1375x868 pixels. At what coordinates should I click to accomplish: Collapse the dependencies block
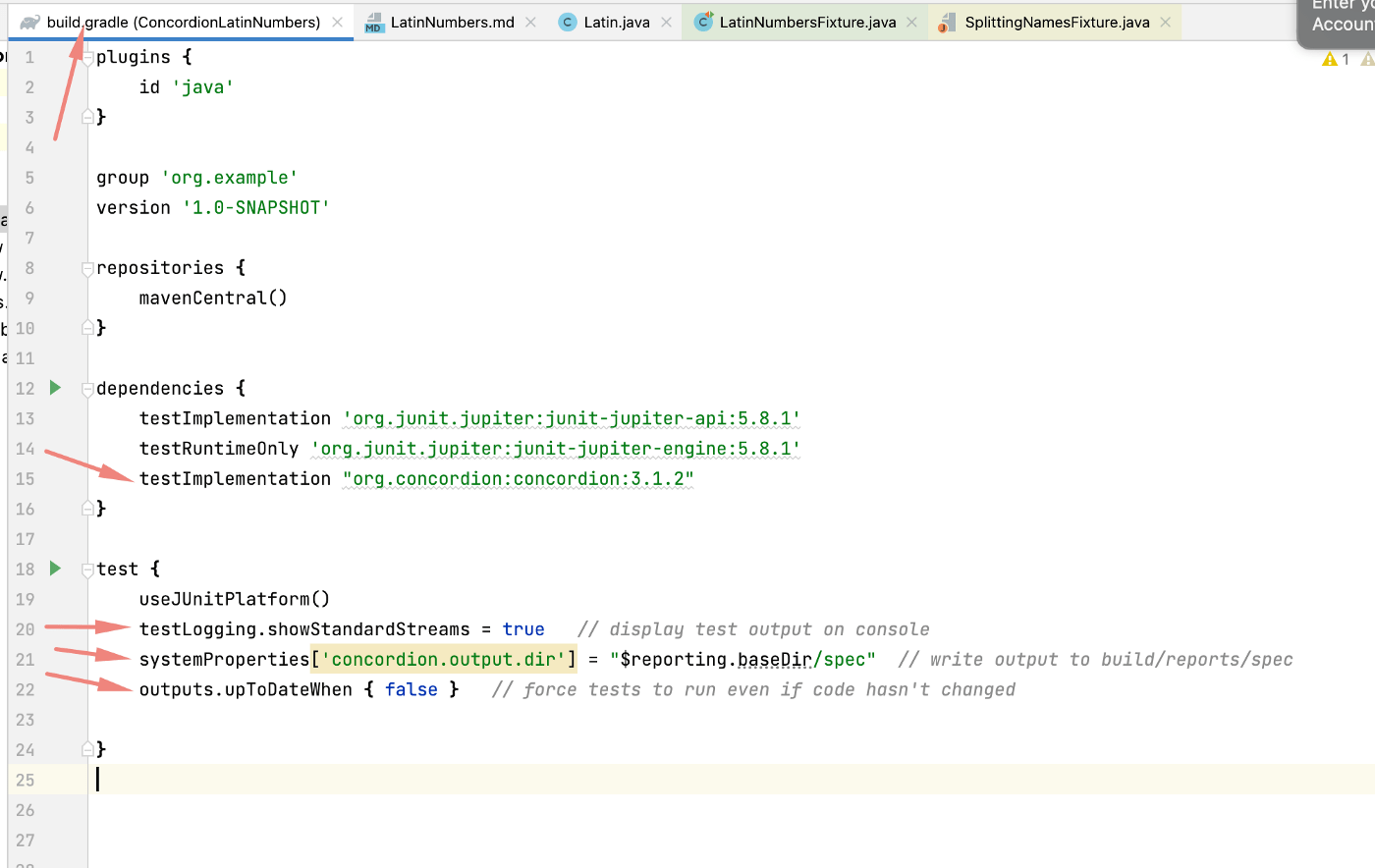click(87, 388)
